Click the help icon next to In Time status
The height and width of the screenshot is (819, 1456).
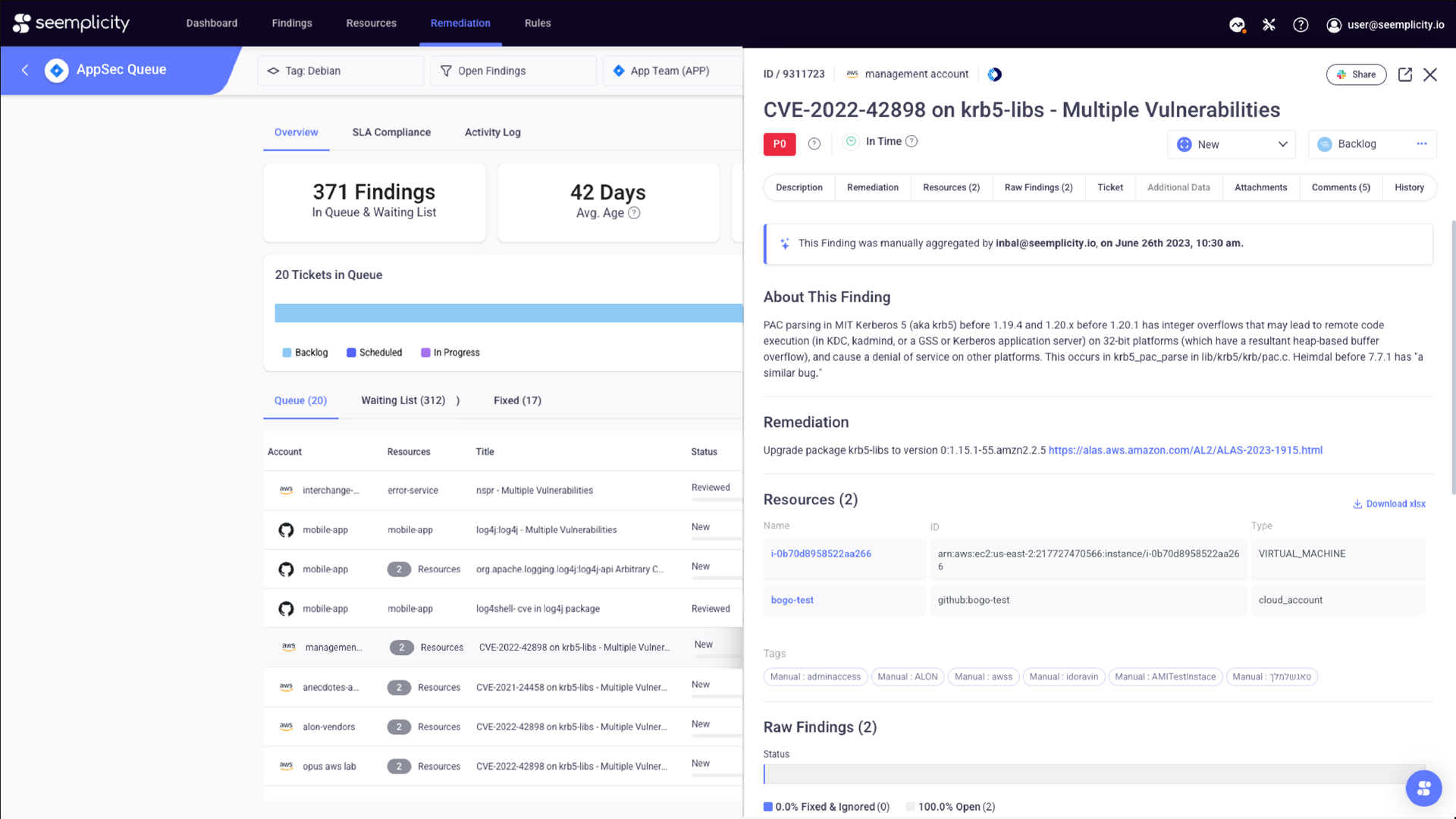[x=912, y=141]
